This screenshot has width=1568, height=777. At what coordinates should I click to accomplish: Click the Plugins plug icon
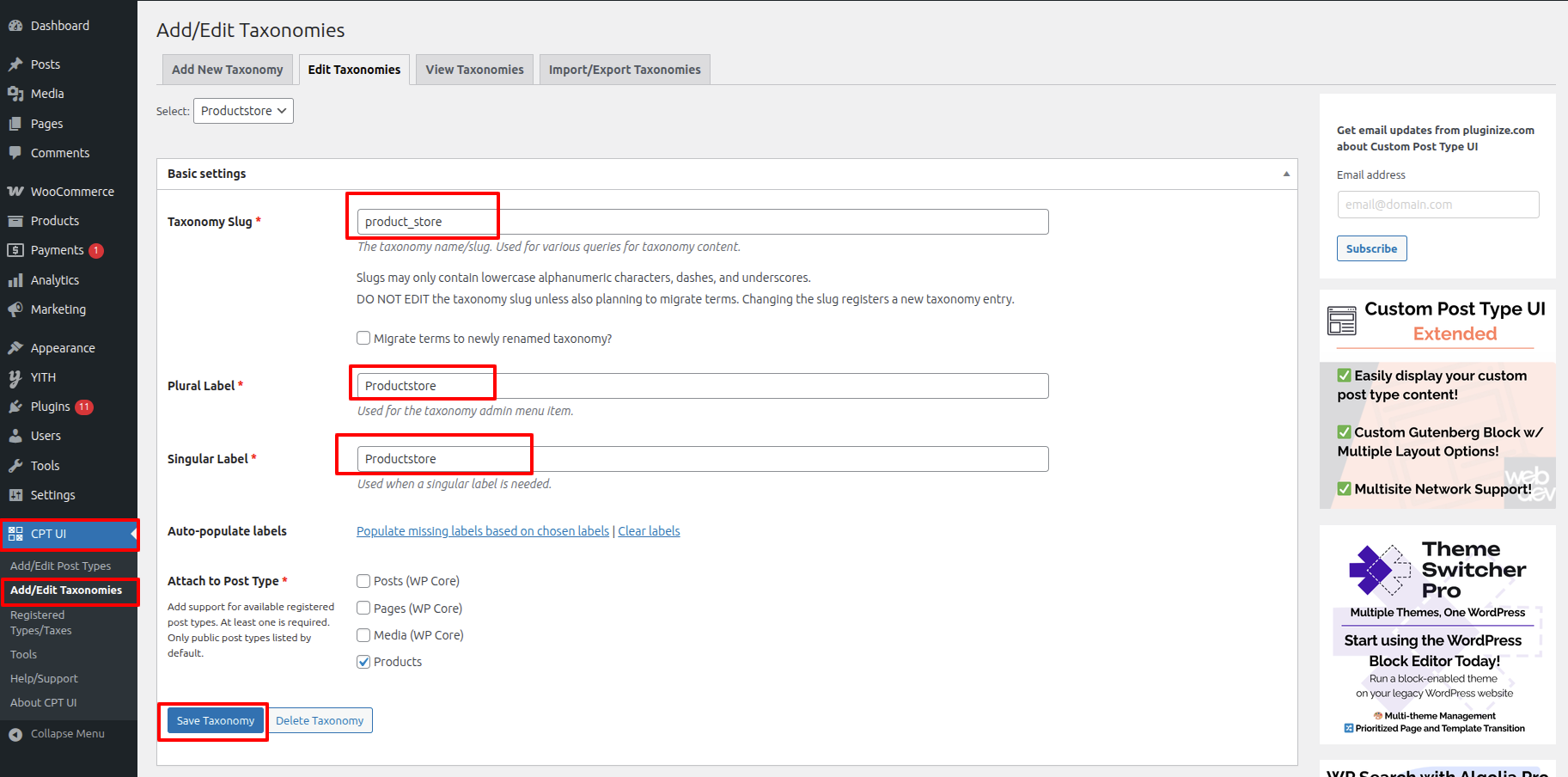coord(15,407)
